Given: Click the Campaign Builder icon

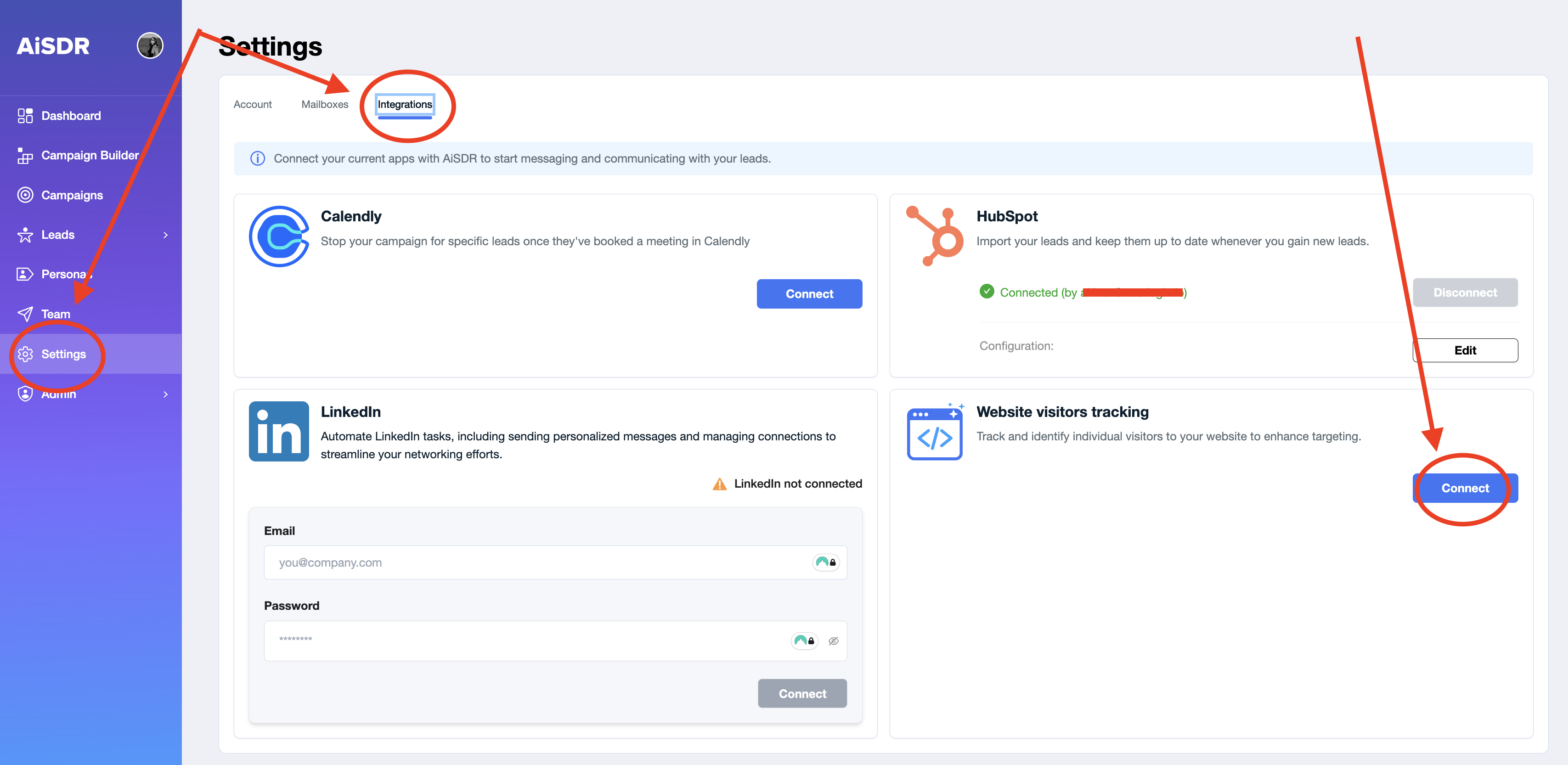Looking at the screenshot, I should (25, 155).
